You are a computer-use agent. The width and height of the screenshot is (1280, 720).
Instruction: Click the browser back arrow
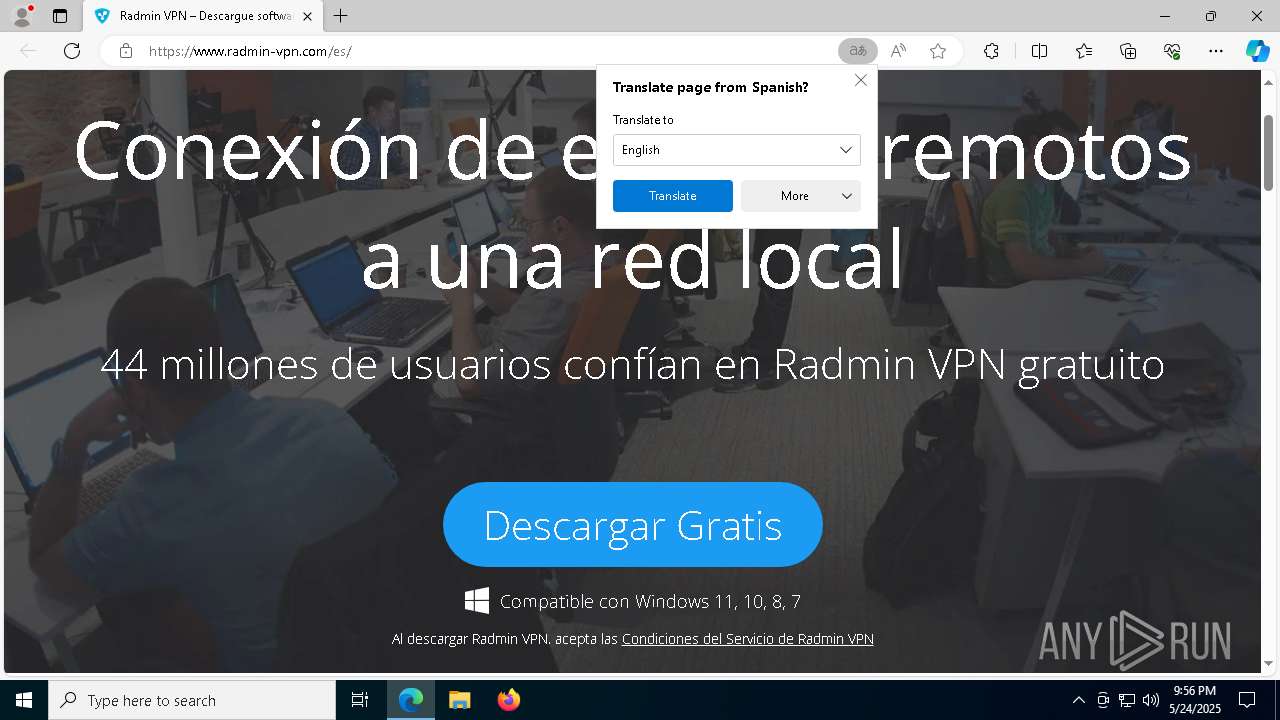tap(28, 51)
